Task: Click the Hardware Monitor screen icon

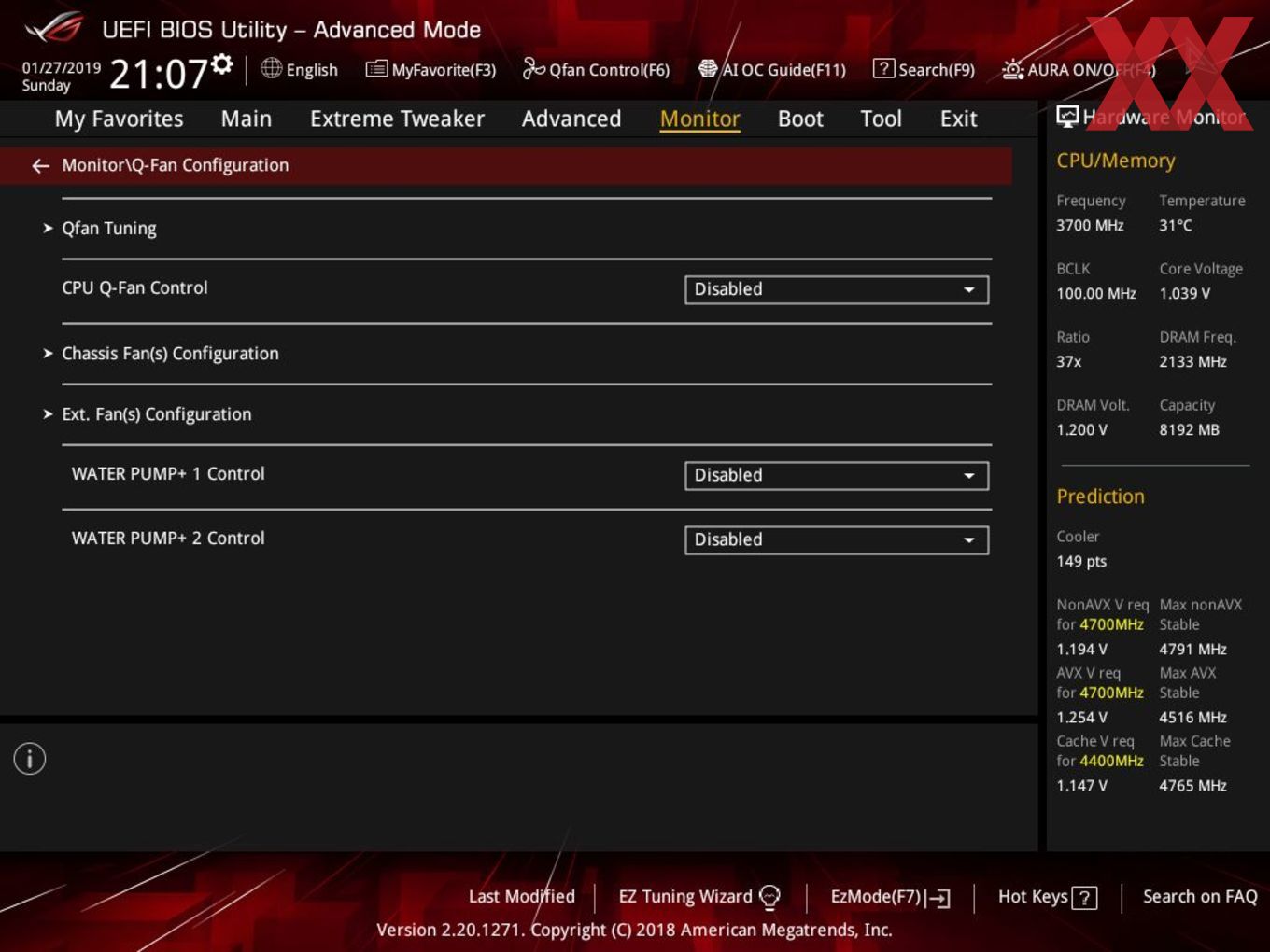Action: [x=1067, y=117]
